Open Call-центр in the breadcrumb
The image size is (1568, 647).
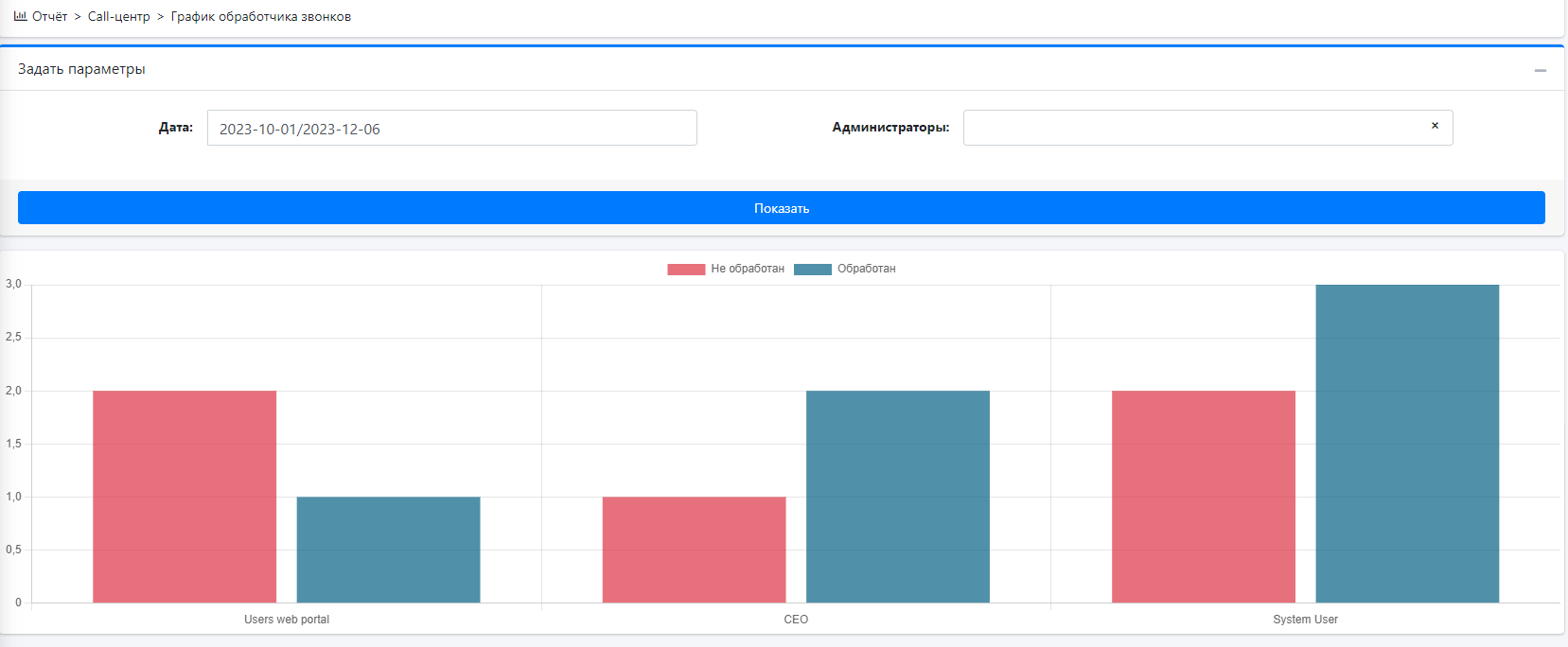pyautogui.click(x=118, y=17)
